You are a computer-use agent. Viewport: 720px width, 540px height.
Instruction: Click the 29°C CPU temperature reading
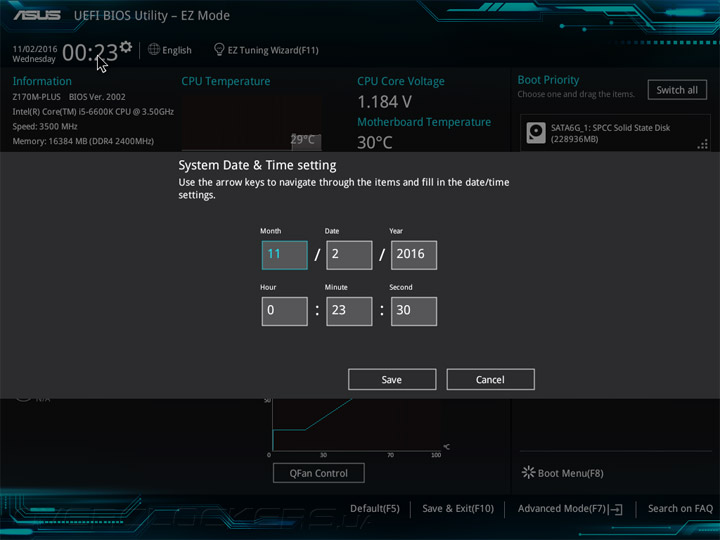click(x=303, y=139)
